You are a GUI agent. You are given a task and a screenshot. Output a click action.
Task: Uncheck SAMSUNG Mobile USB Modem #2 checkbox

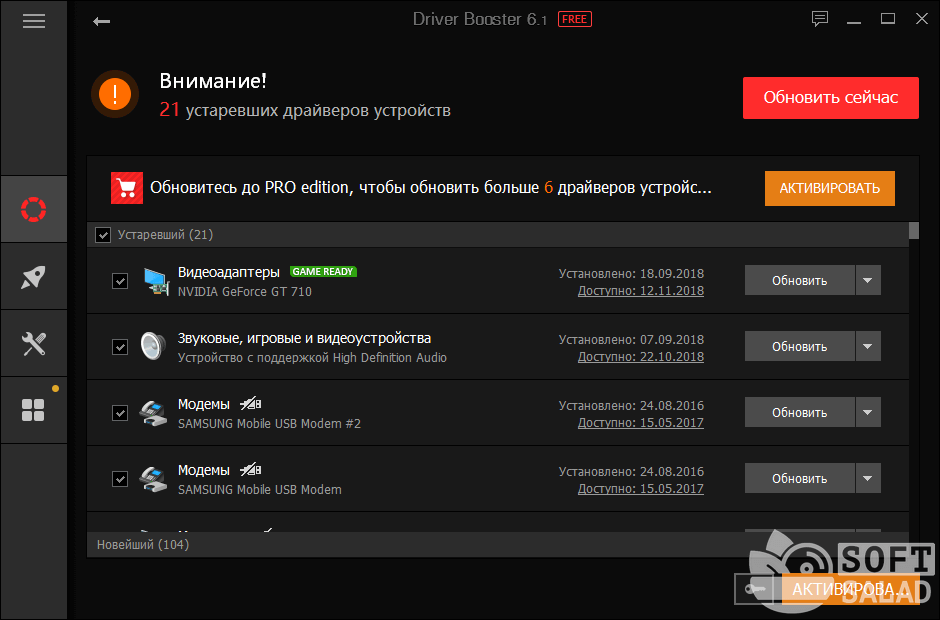[x=120, y=413]
